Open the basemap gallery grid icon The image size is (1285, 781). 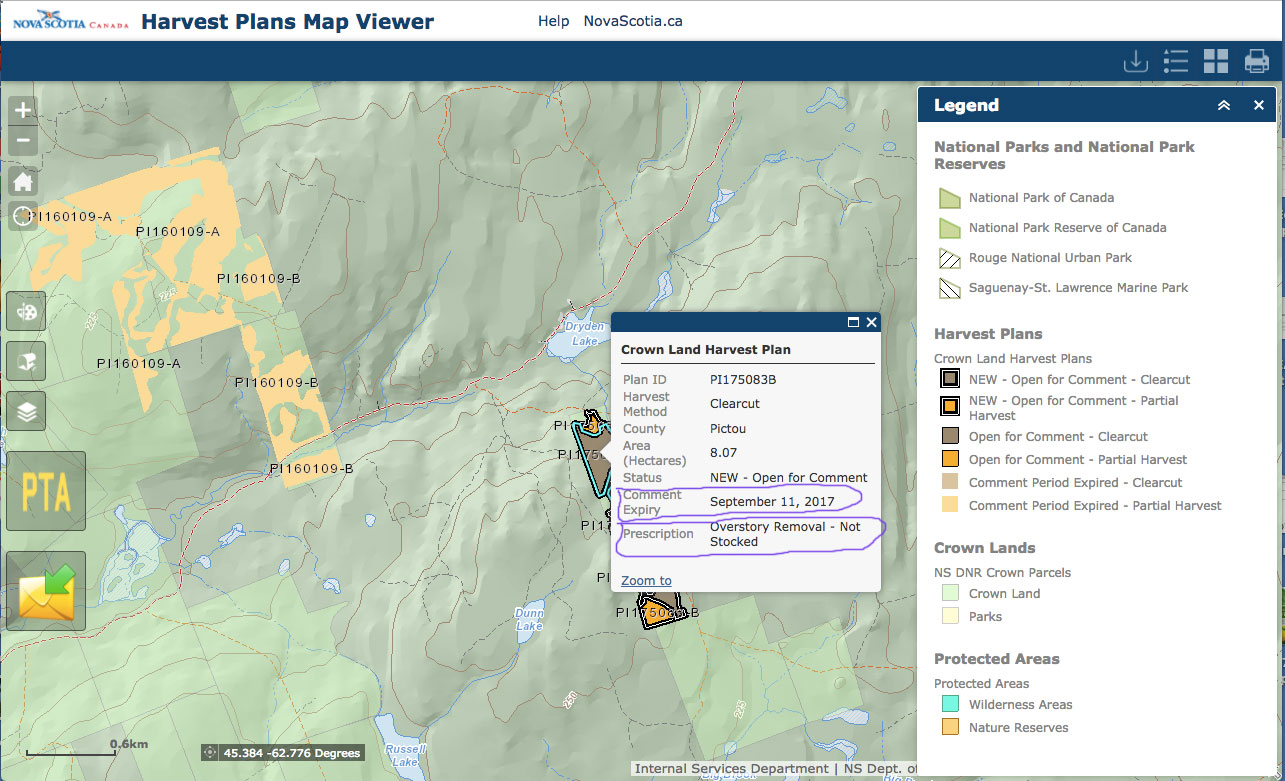click(x=1216, y=61)
